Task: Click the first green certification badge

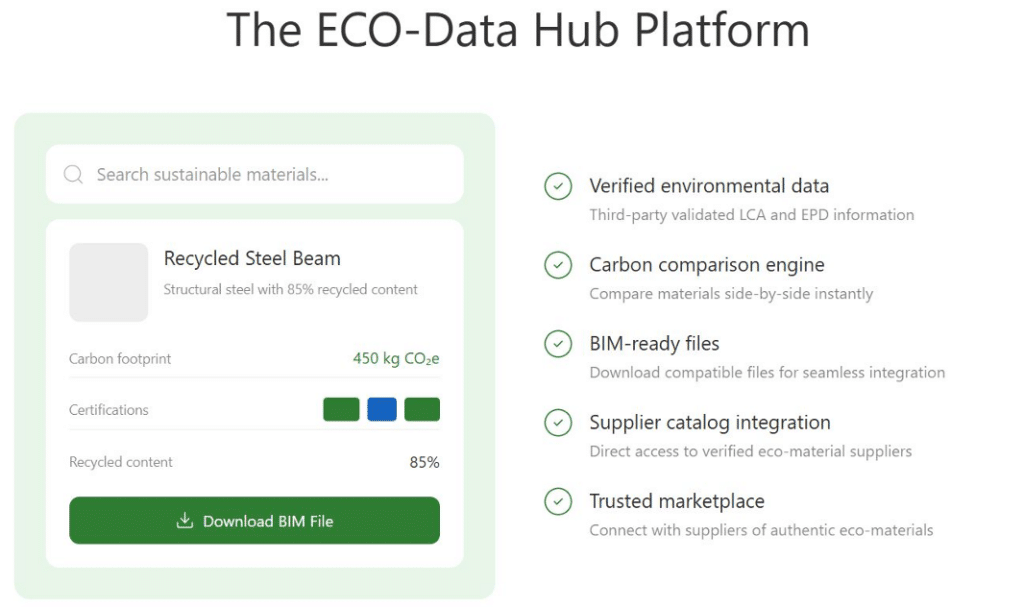Action: tap(341, 410)
